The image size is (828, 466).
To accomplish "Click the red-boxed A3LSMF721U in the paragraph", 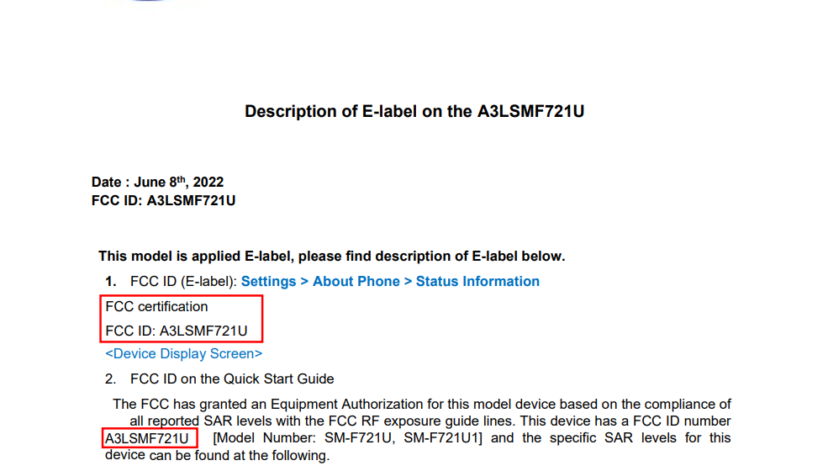I will 146,438.
